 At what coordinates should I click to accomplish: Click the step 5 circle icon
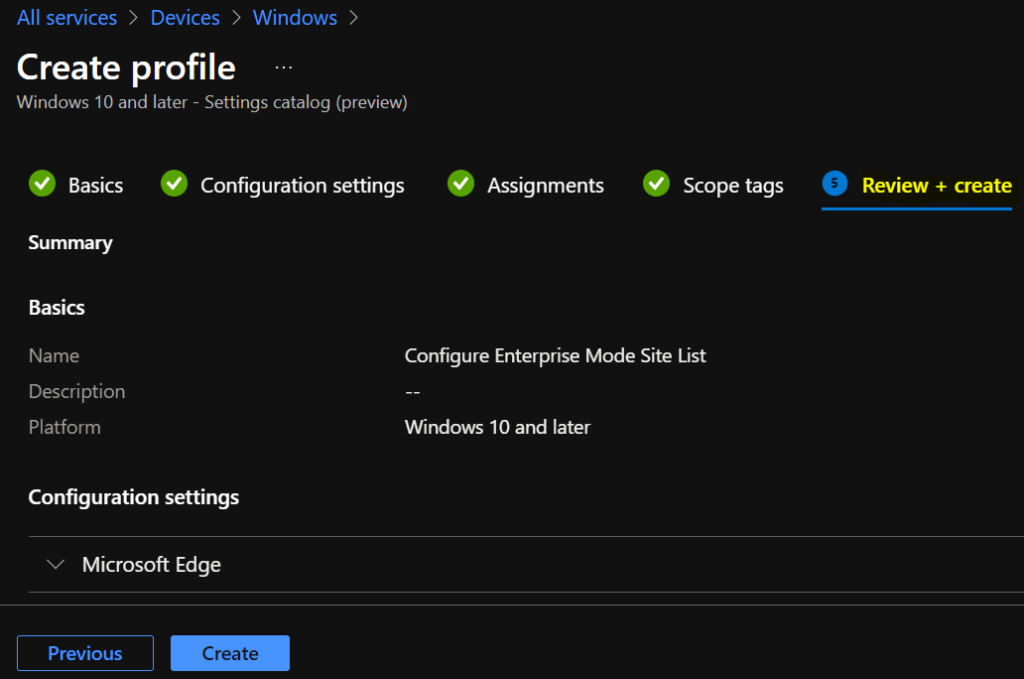835,183
